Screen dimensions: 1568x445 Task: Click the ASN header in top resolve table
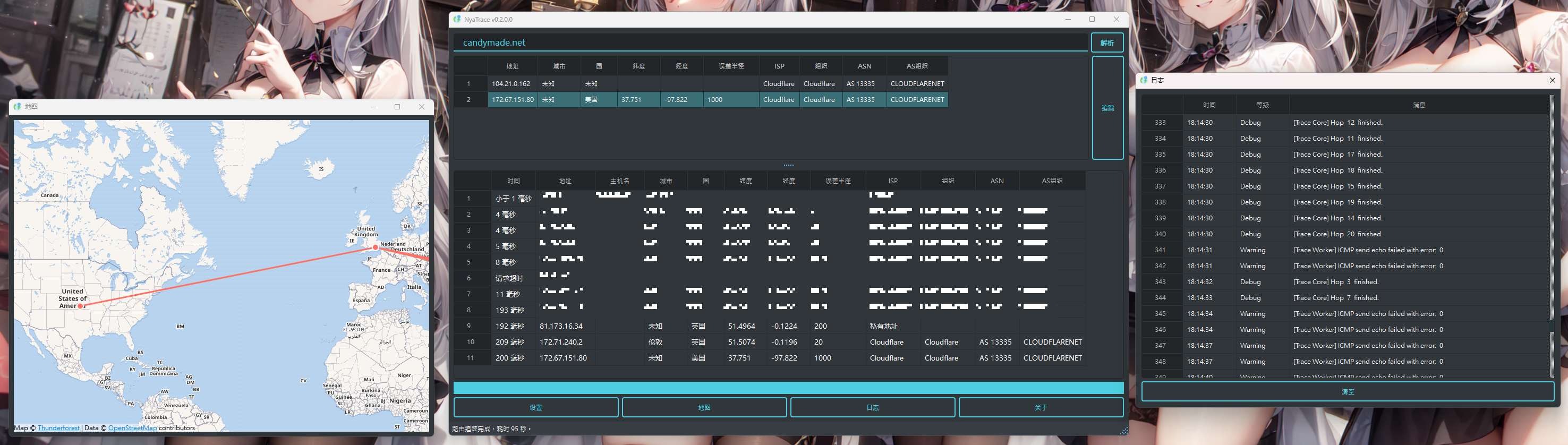pyautogui.click(x=864, y=66)
